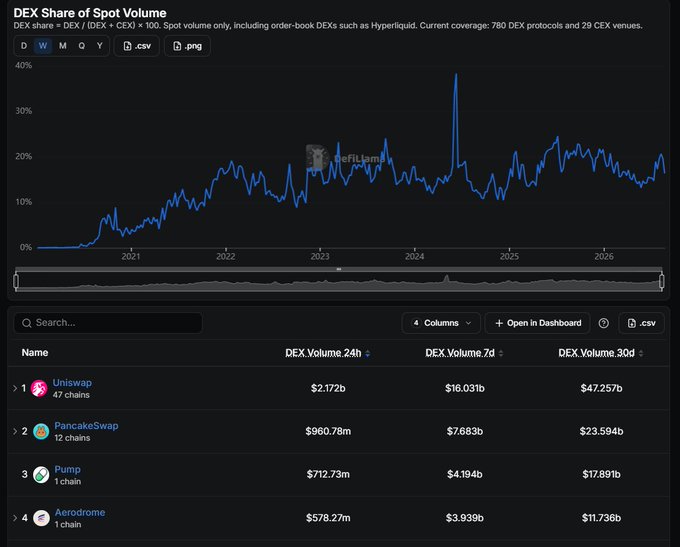Screen dimensions: 680x547
Task: Sort by DEX Volume 24h column
Action: coord(327,353)
